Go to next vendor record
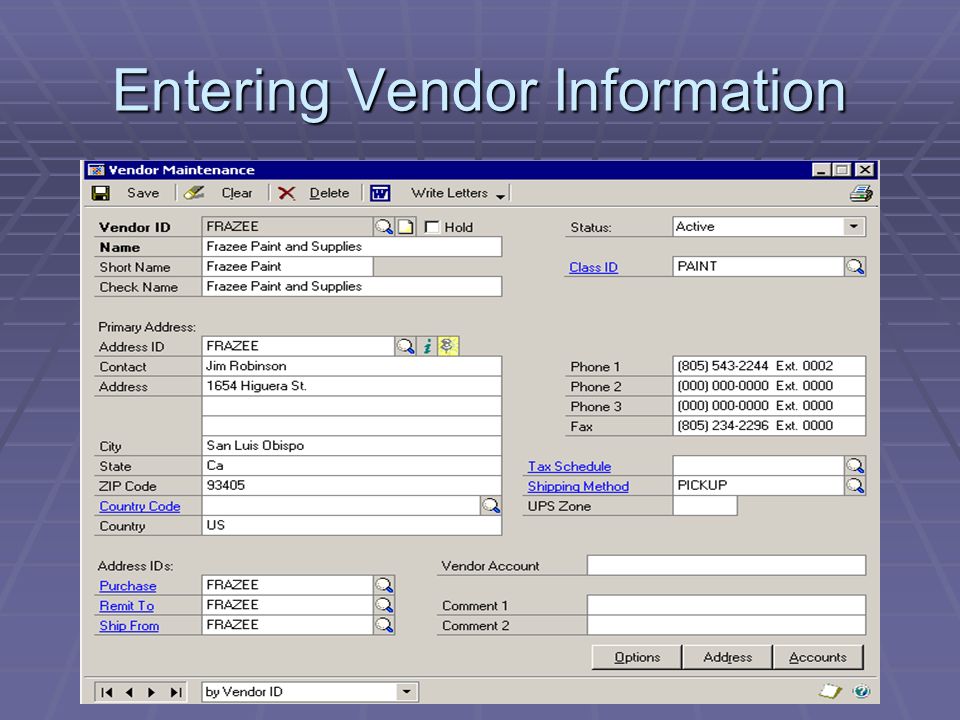 (151, 692)
